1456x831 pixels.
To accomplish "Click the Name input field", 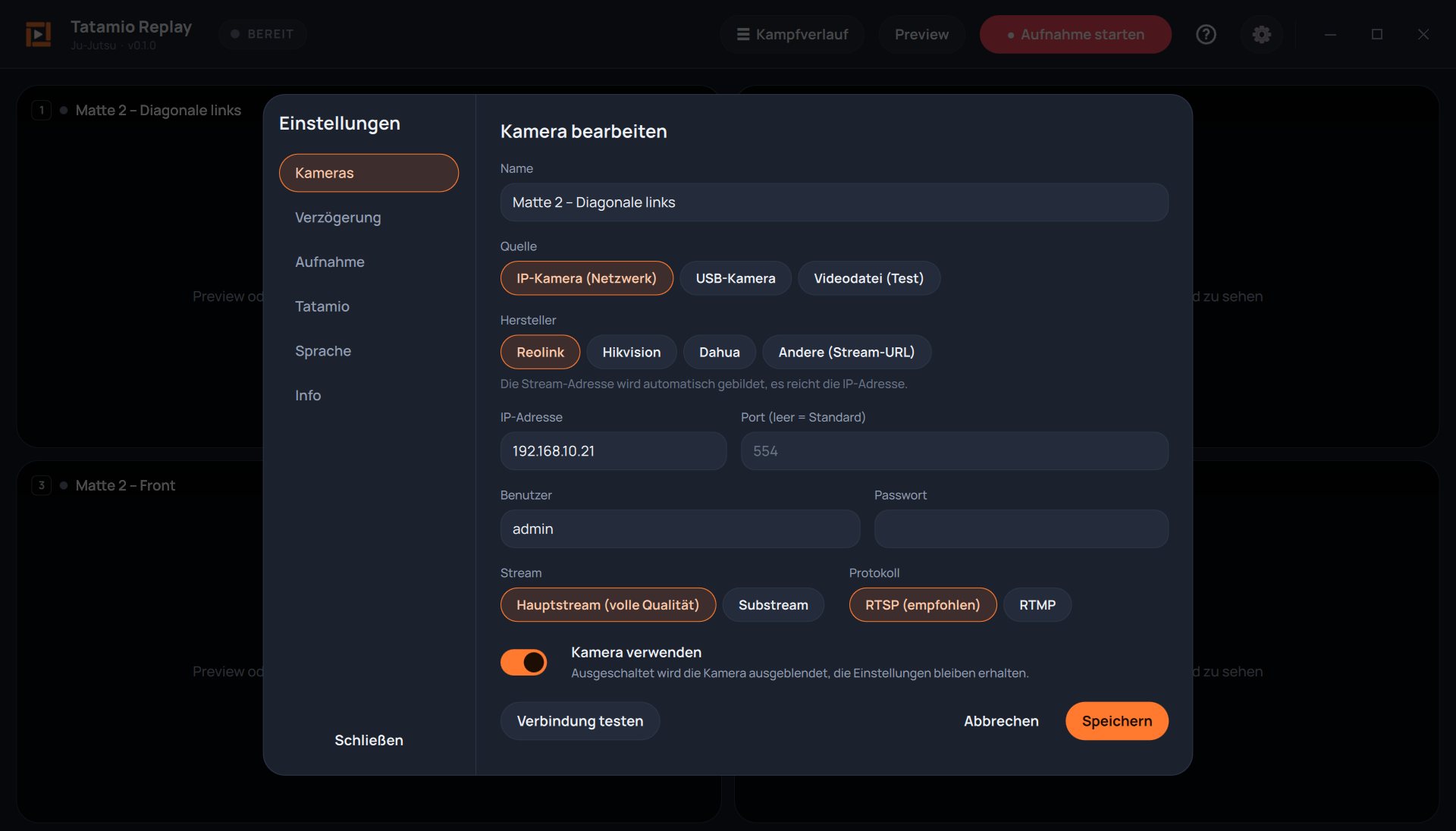I will [834, 202].
